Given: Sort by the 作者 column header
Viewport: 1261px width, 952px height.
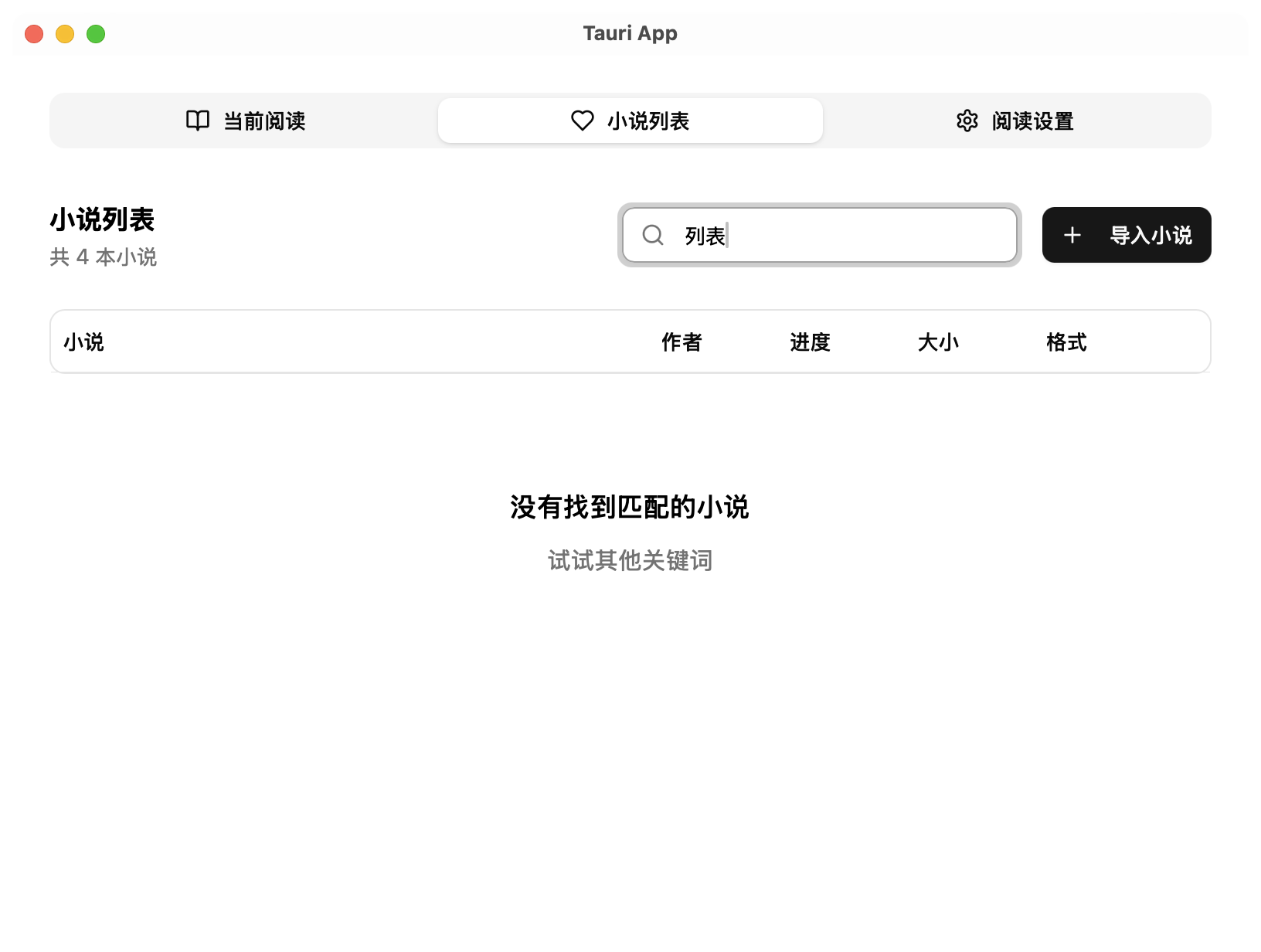Looking at the screenshot, I should (681, 342).
